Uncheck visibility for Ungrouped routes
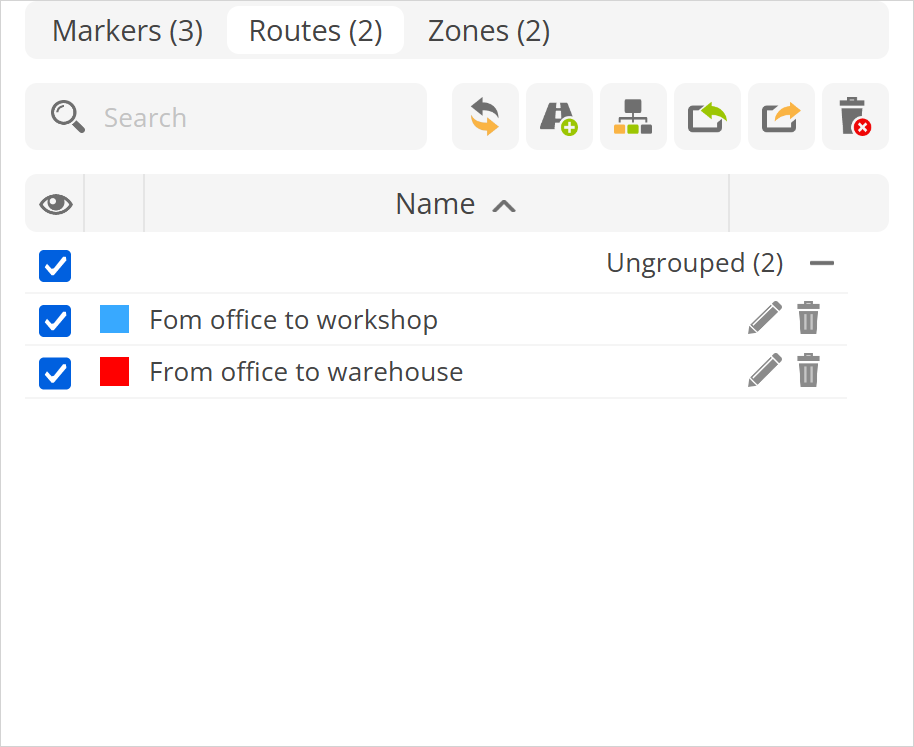This screenshot has height=747, width=914. (x=55, y=266)
